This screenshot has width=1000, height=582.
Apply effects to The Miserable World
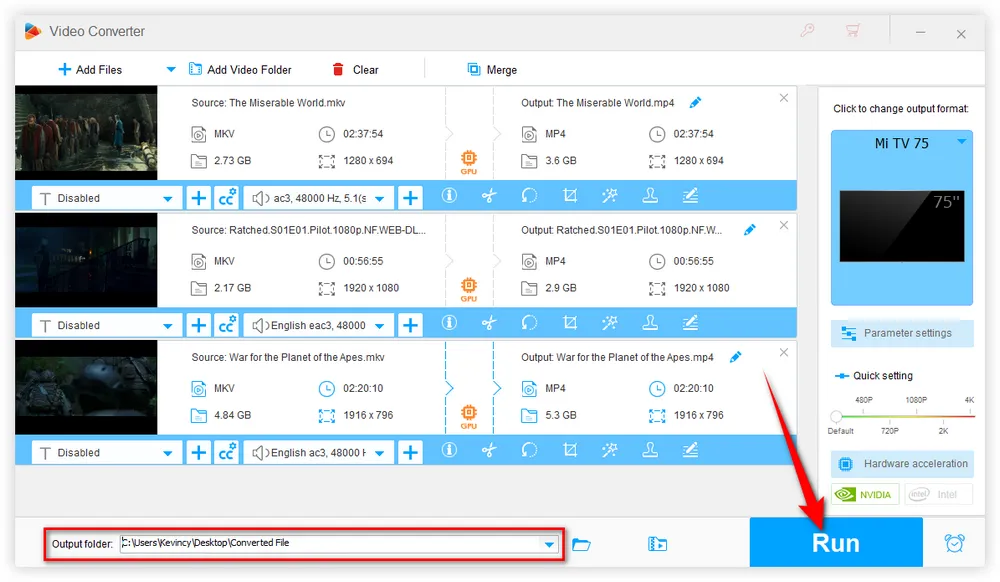coord(610,196)
